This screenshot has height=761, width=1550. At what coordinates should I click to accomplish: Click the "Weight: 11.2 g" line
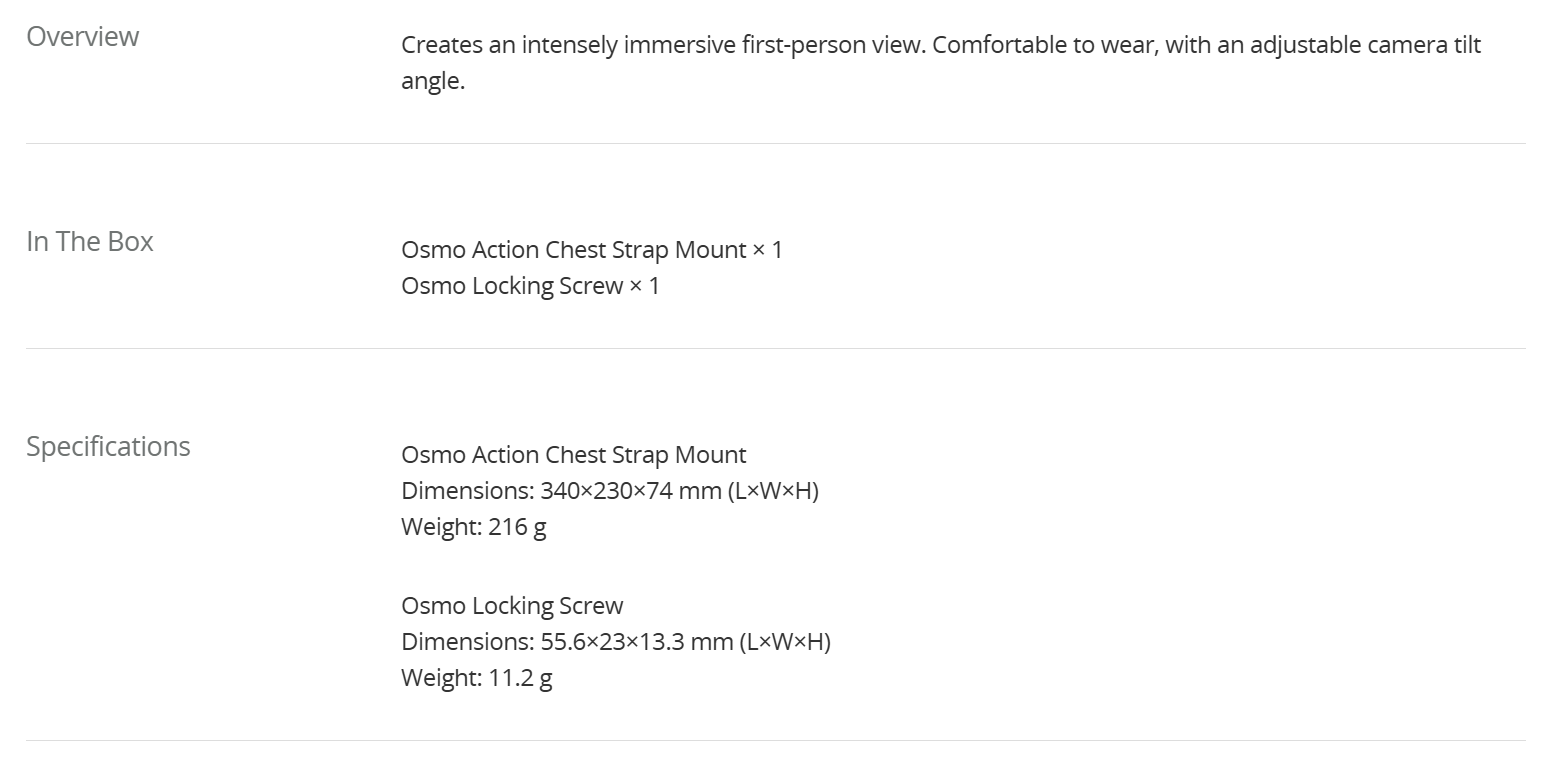coord(476,678)
